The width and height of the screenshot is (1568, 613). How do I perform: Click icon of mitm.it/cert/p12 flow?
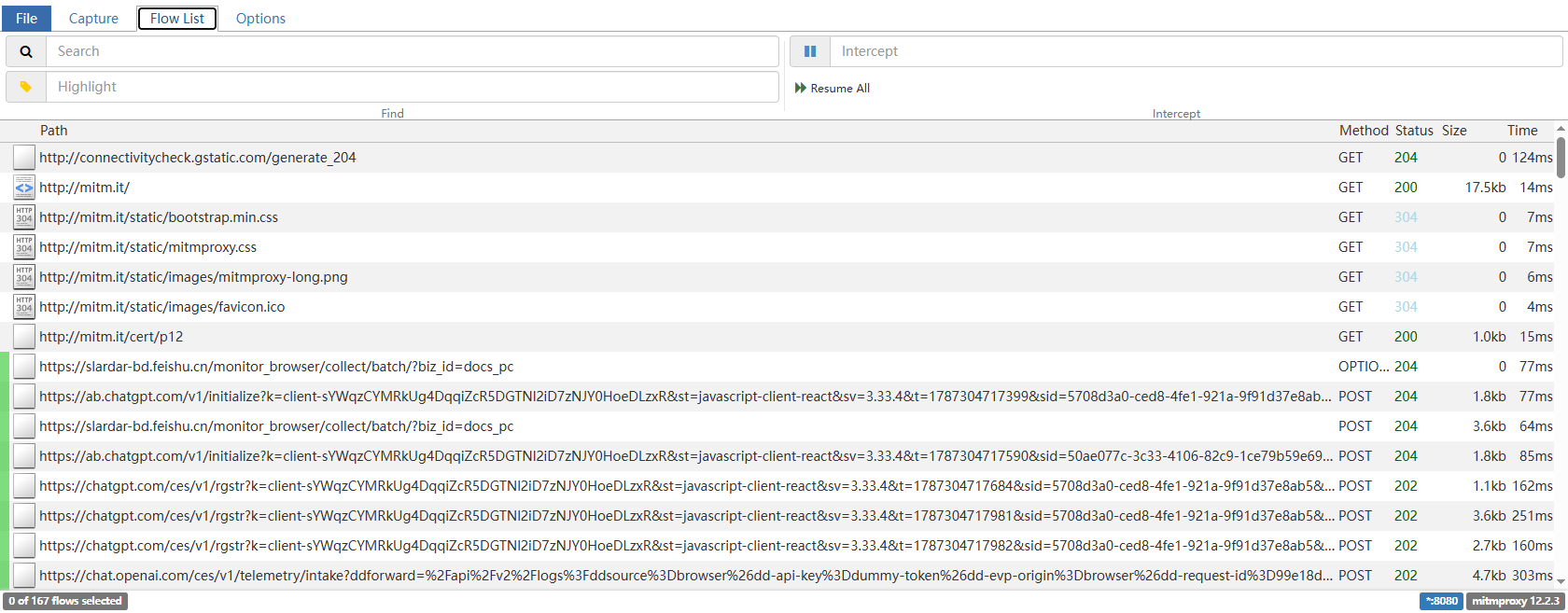24,337
